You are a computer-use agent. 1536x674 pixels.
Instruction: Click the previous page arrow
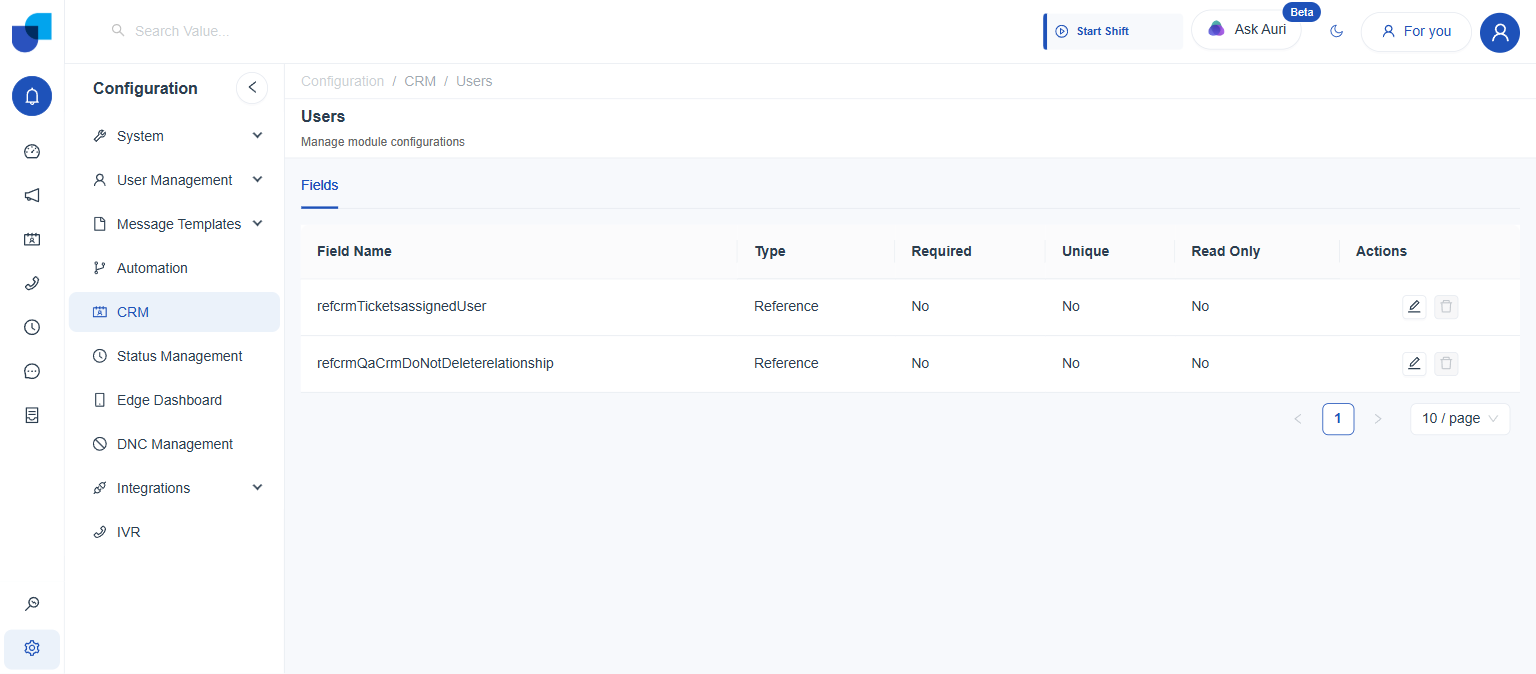point(1298,419)
